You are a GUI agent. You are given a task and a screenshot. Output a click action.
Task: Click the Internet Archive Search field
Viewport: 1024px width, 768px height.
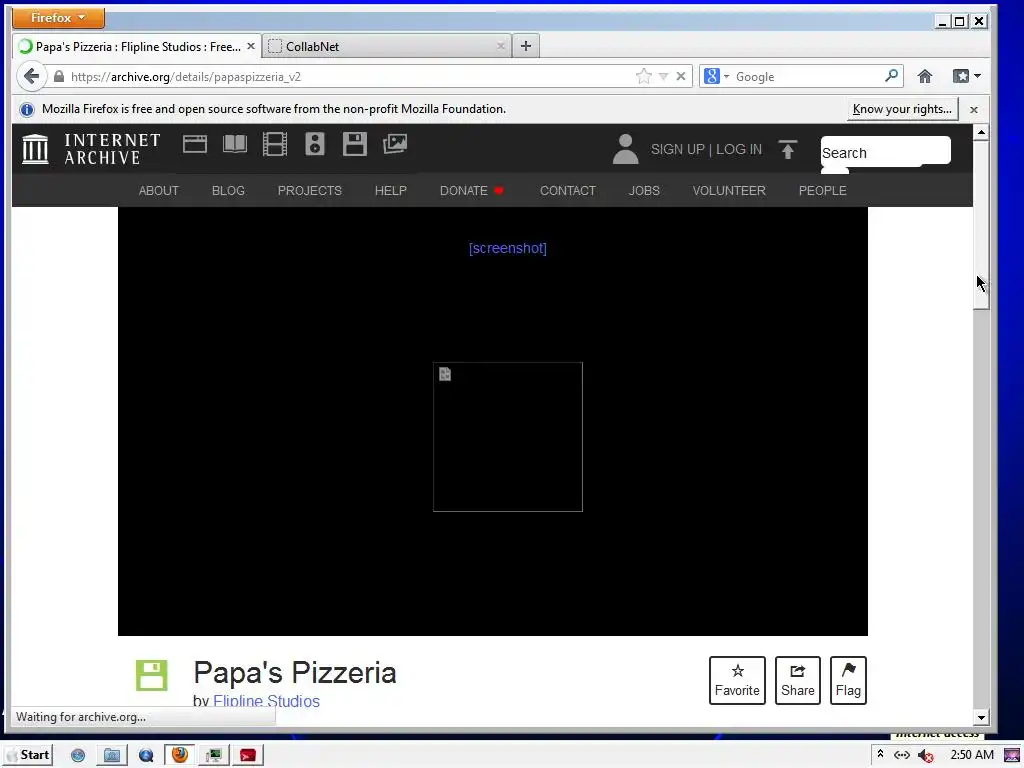[x=885, y=152]
